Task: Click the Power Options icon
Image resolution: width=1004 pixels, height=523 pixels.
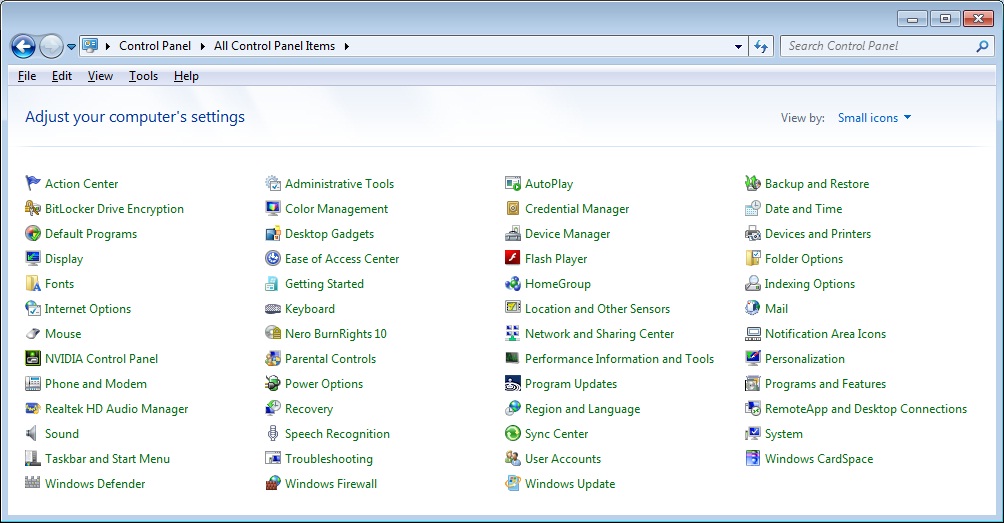Action: (x=273, y=383)
